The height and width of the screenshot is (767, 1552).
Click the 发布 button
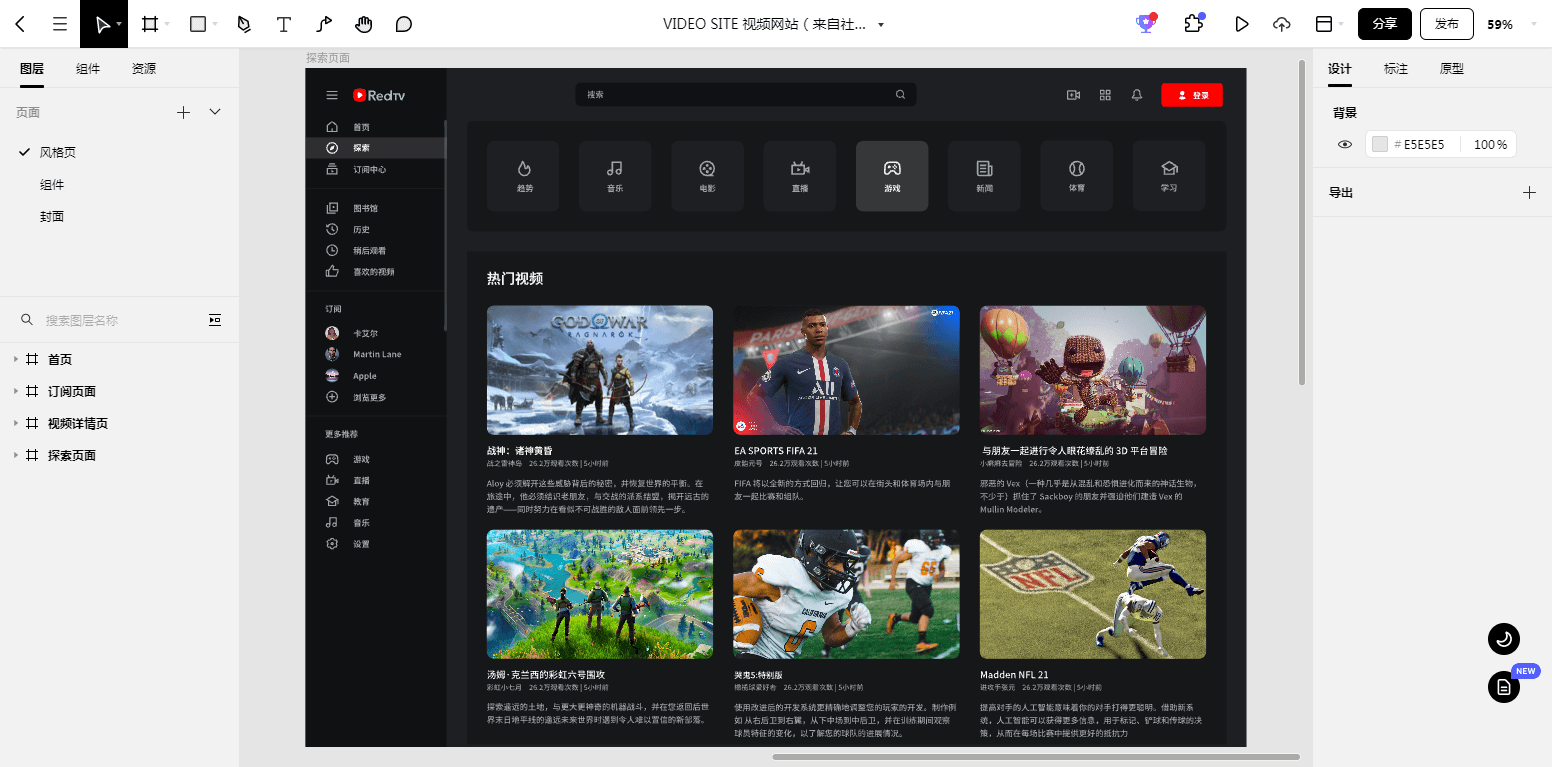point(1447,24)
